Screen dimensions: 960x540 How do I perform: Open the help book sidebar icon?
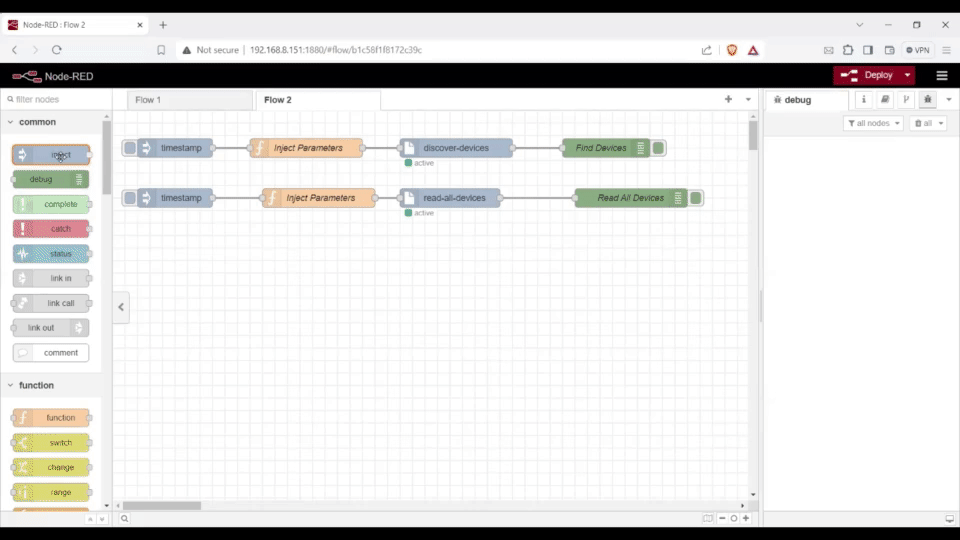point(885,100)
